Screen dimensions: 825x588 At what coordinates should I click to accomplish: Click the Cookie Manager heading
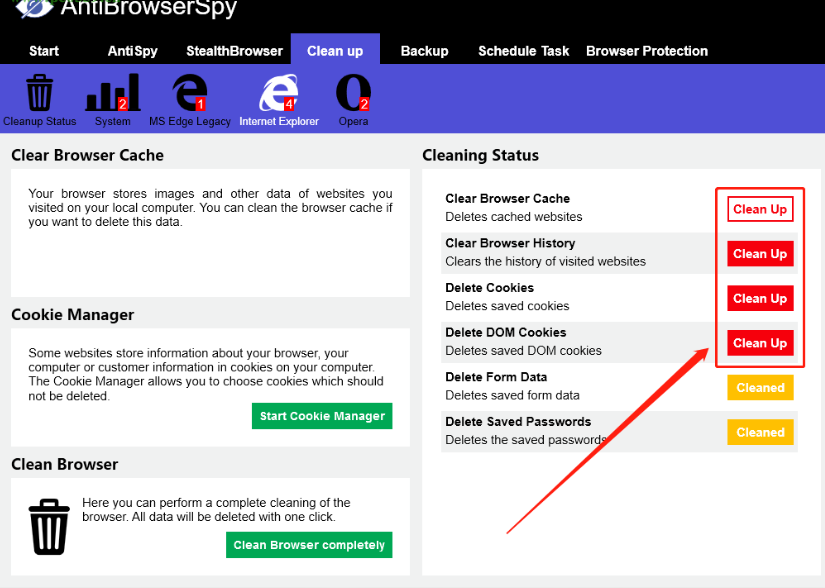point(73,315)
